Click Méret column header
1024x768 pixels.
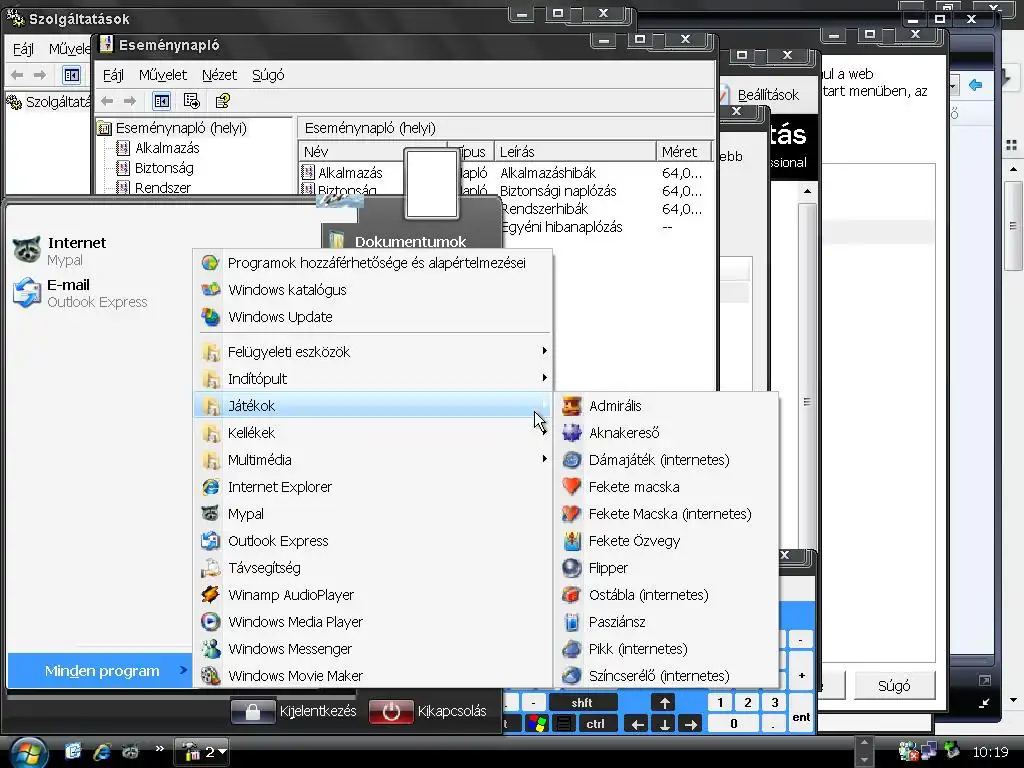click(683, 152)
